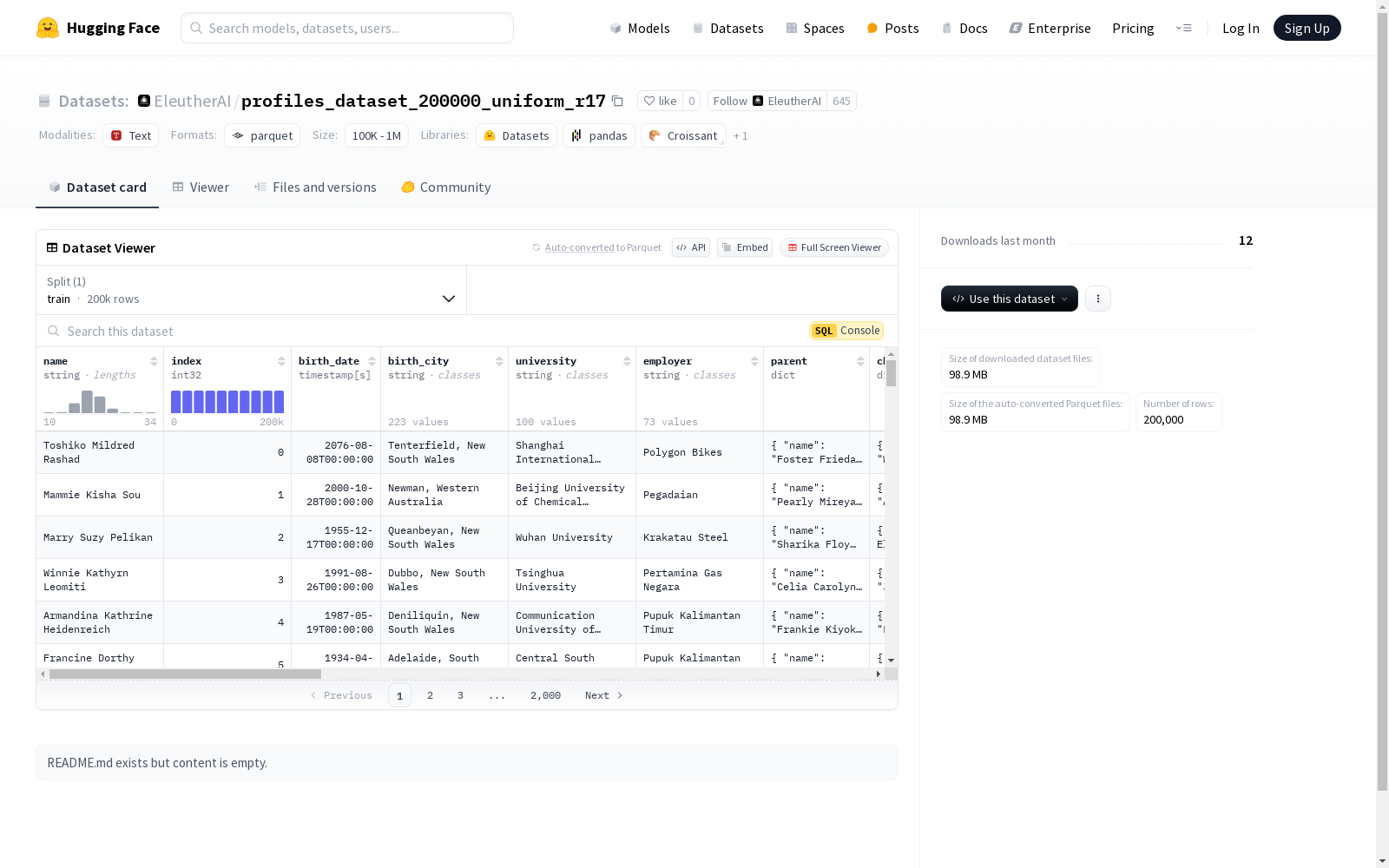
Task: Expand Use this dataset dropdown
Action: coord(1010,299)
